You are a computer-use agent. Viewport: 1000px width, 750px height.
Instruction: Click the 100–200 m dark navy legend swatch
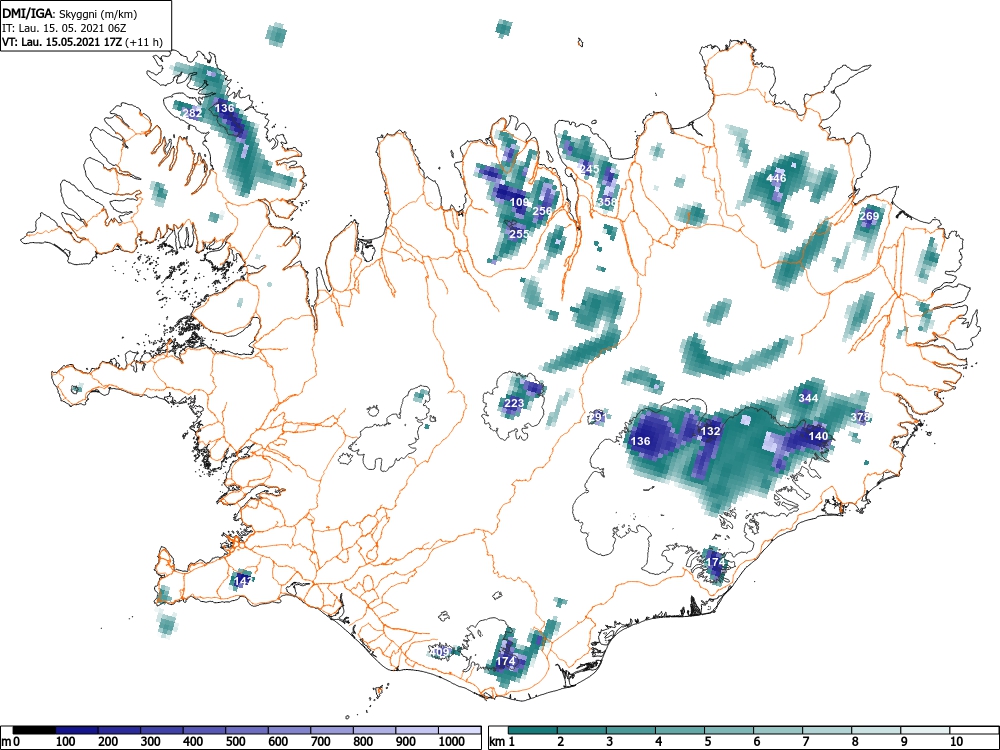(77, 730)
